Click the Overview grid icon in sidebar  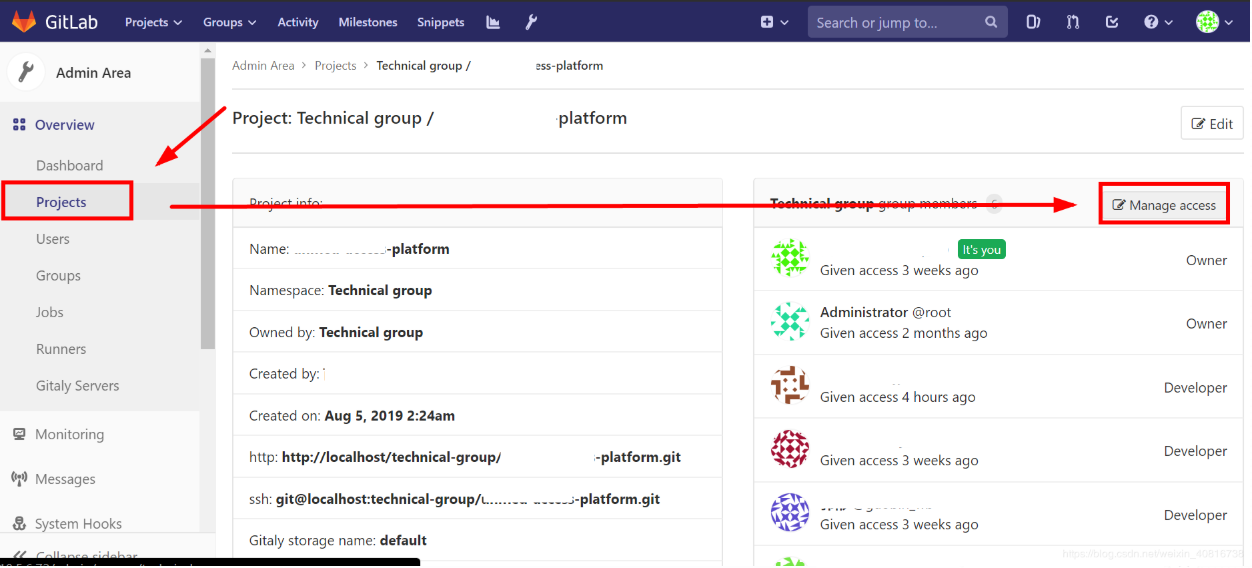click(x=18, y=125)
